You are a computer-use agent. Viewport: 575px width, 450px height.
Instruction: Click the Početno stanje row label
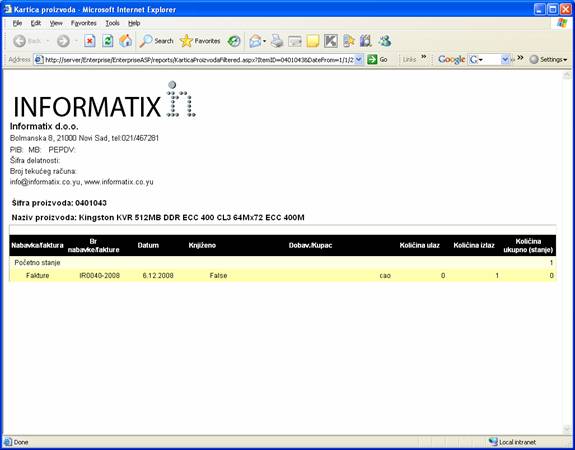pos(37,263)
